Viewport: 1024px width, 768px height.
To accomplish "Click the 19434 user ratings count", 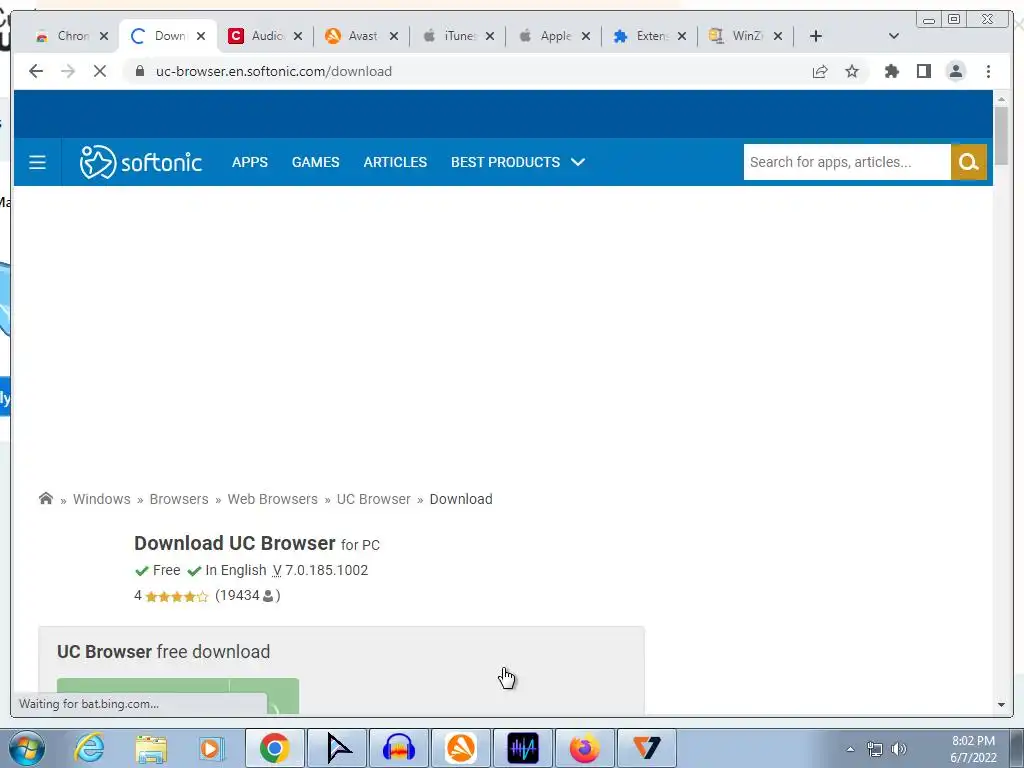I will click(248, 595).
